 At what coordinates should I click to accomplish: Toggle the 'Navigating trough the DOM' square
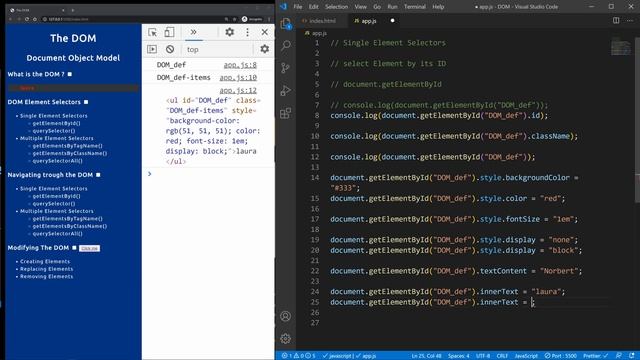(x=98, y=175)
